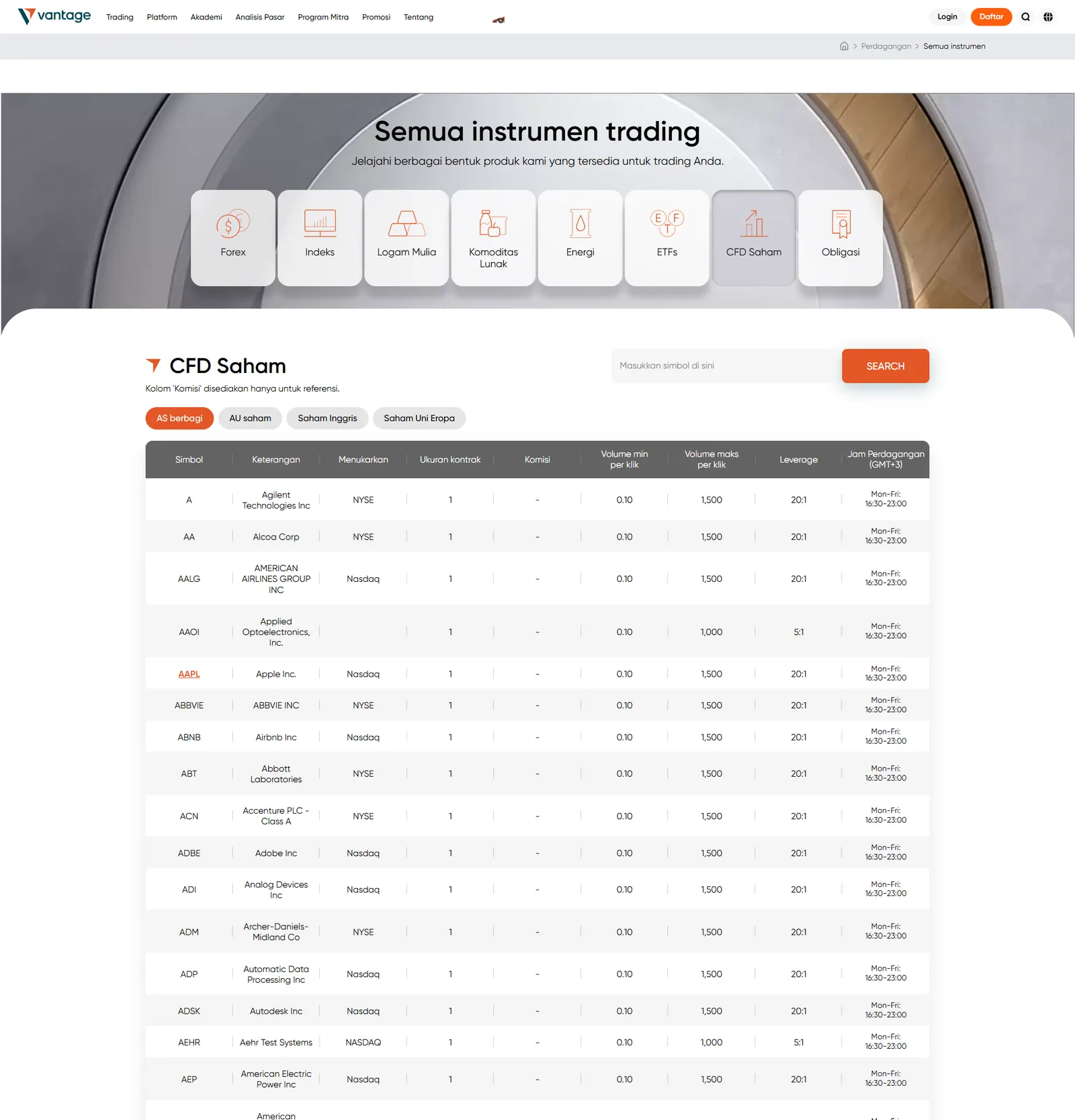The height and width of the screenshot is (1120, 1075).
Task: Select the Saham Uni Eropa tab
Action: click(419, 418)
